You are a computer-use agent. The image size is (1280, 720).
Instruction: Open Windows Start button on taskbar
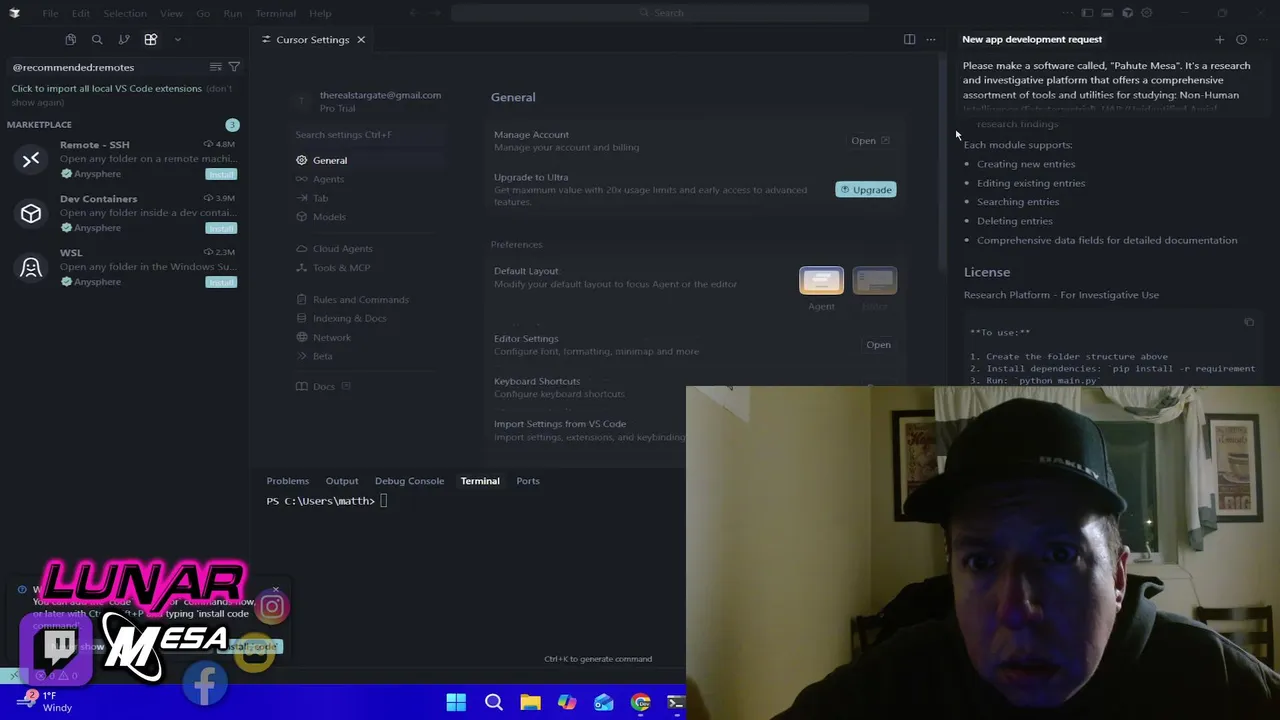tap(456, 702)
